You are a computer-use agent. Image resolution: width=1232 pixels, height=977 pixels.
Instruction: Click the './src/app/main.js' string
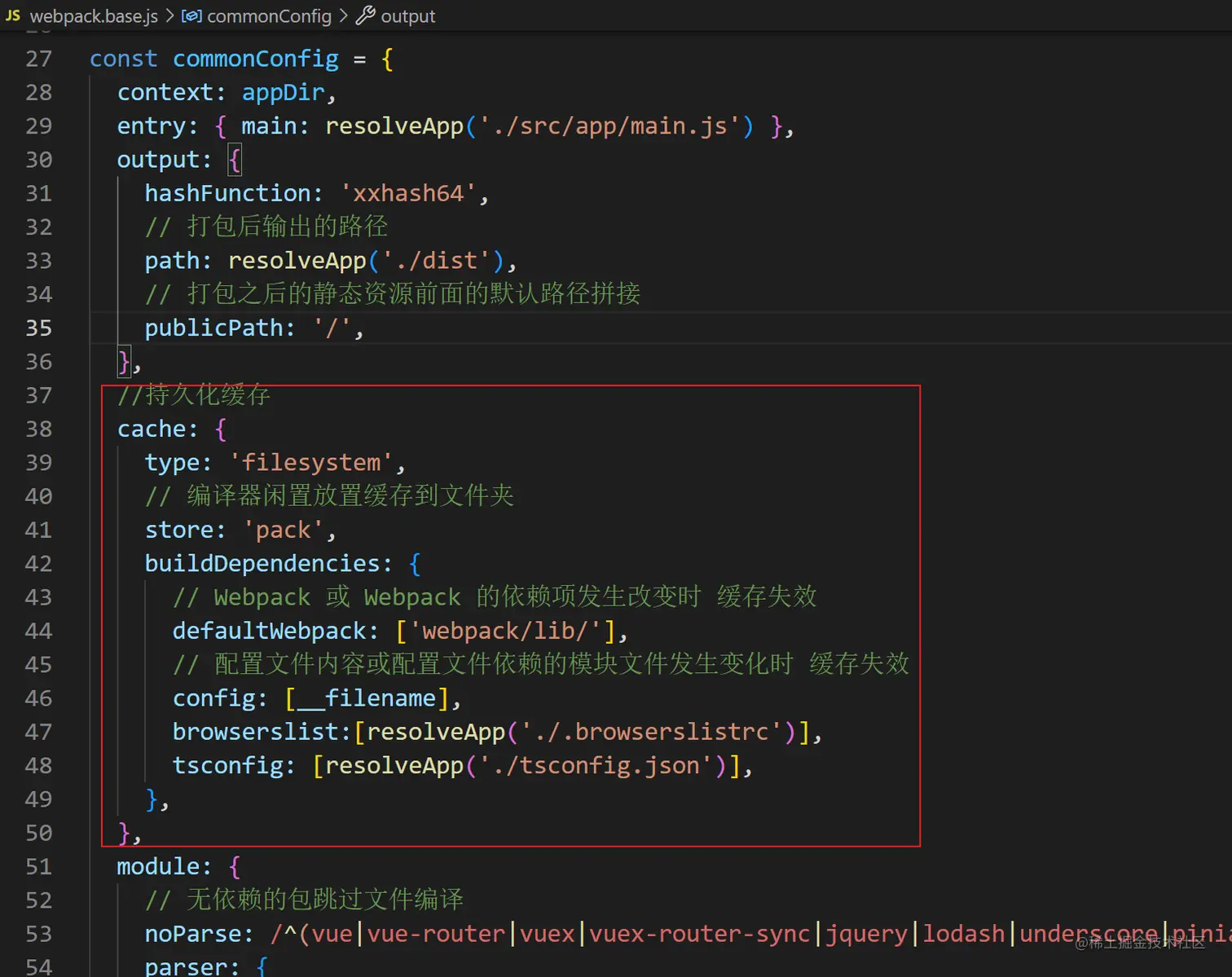(609, 125)
